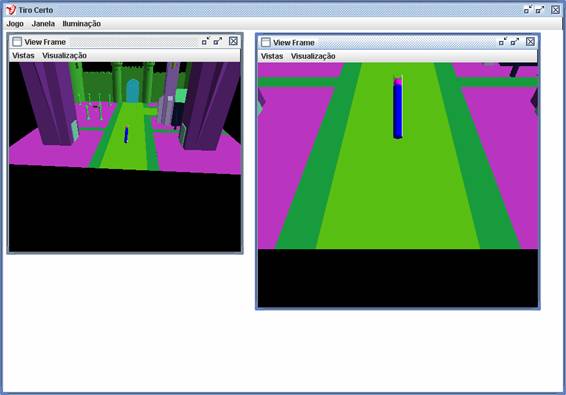Click right View Frame's window icon
The height and width of the screenshot is (395, 566).
click(x=266, y=42)
